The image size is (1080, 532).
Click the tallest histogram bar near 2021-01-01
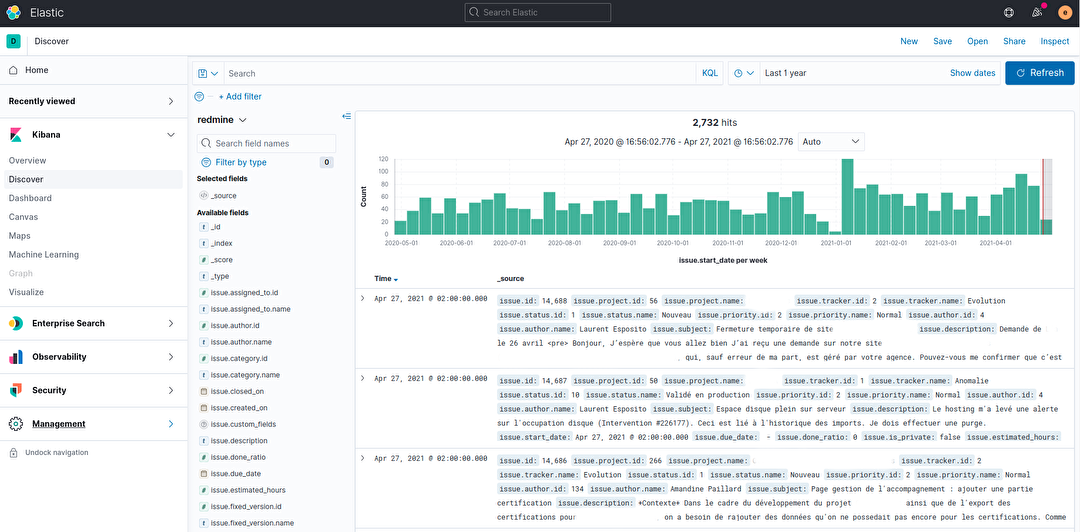point(847,196)
